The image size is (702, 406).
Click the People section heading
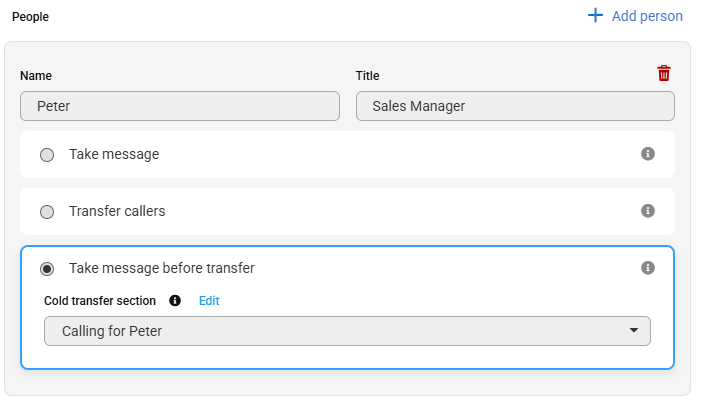30,17
